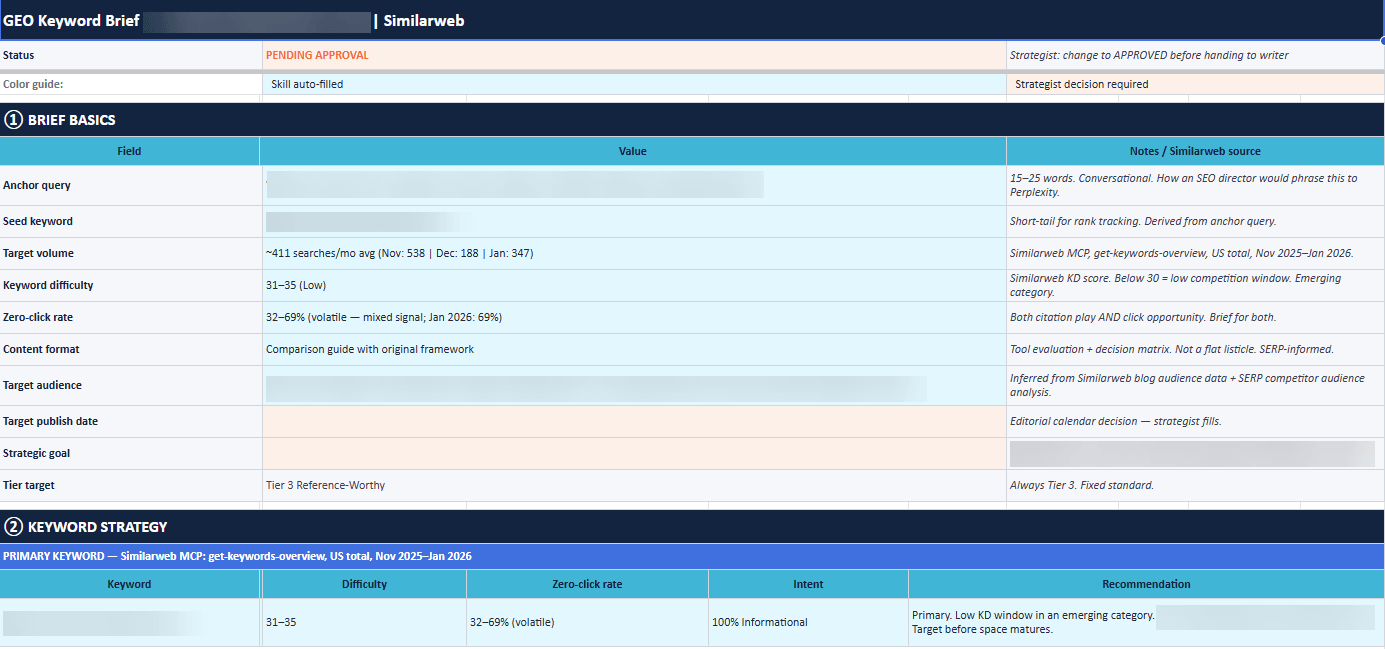Click the 'Strategist decision required' legend cell
Screen dimensions: 1385x649
pyautogui.click(x=1195, y=84)
